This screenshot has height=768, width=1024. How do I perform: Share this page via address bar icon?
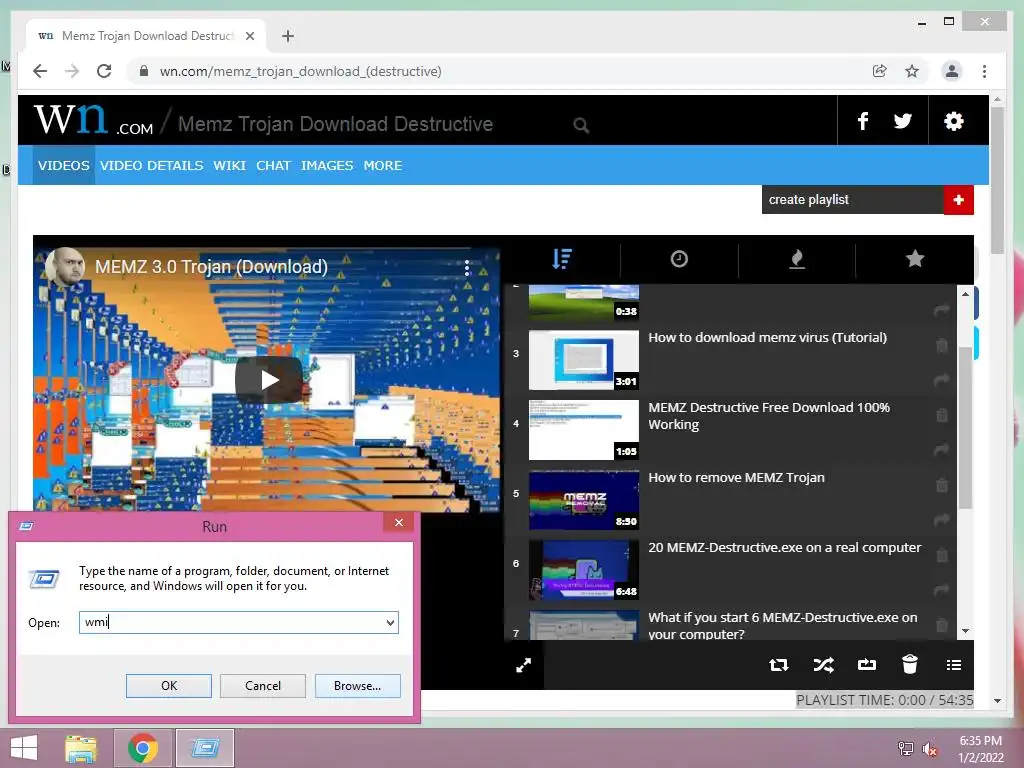pyautogui.click(x=880, y=71)
